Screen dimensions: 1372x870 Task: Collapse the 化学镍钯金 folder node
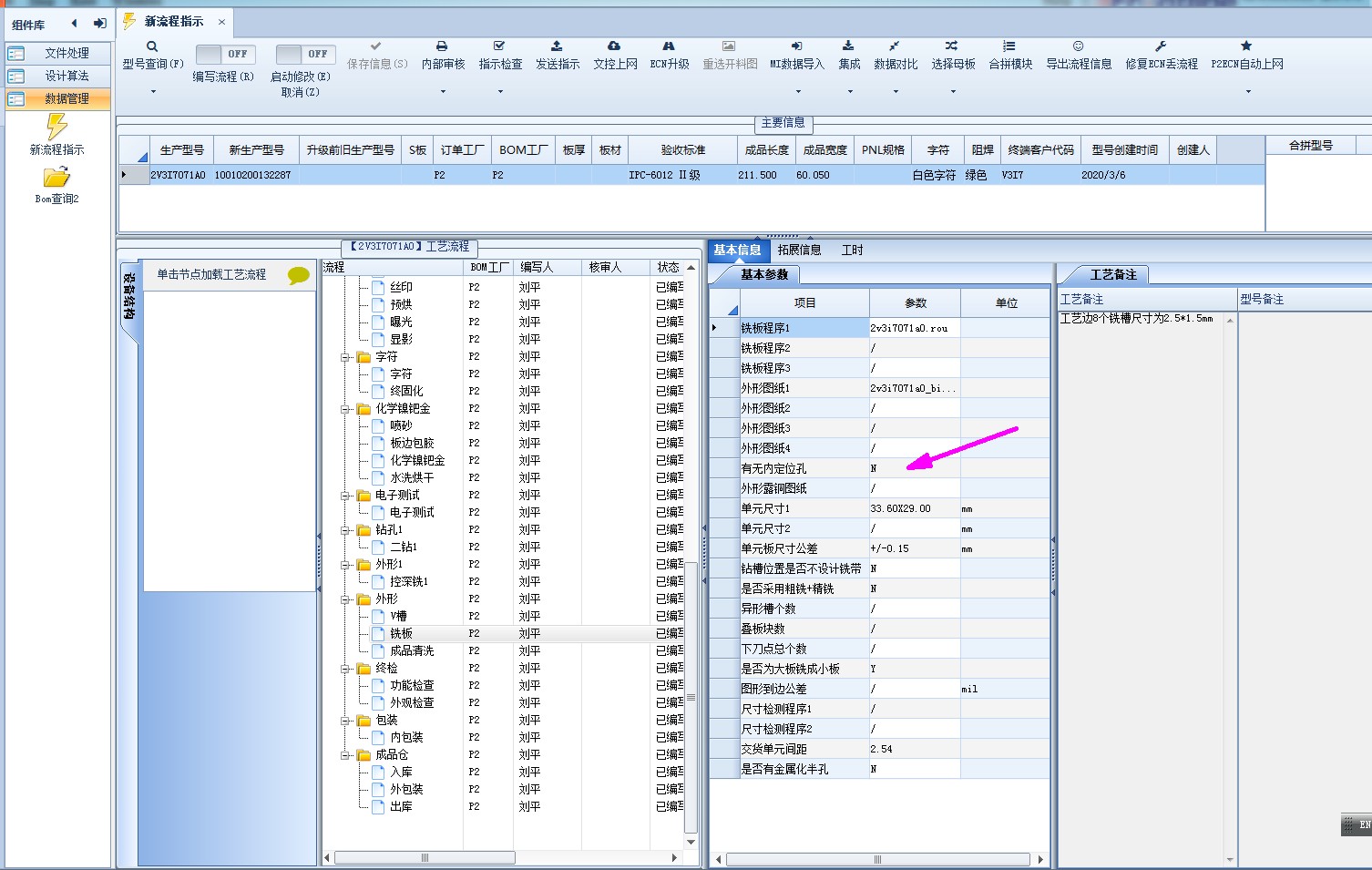coord(346,409)
